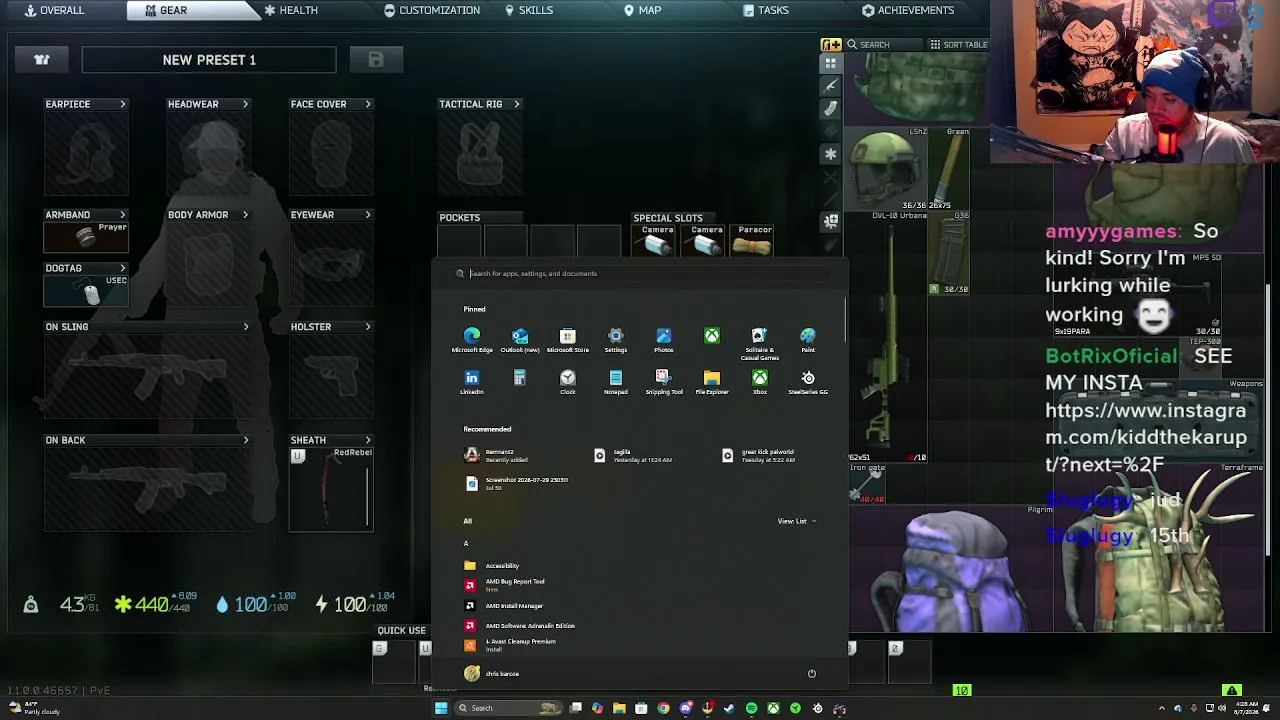Launch Notepad from pinned apps
The image size is (1280, 720).
[616, 382]
